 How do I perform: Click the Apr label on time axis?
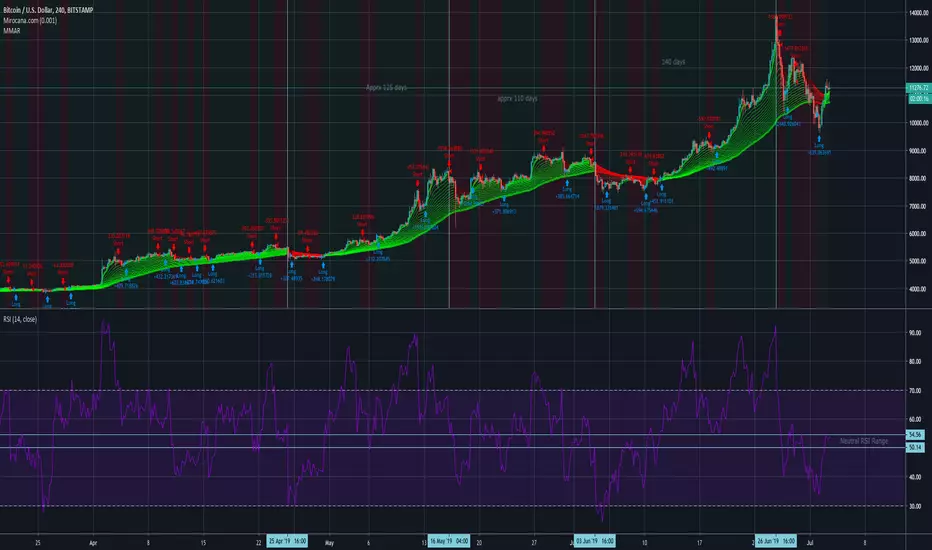(93, 543)
